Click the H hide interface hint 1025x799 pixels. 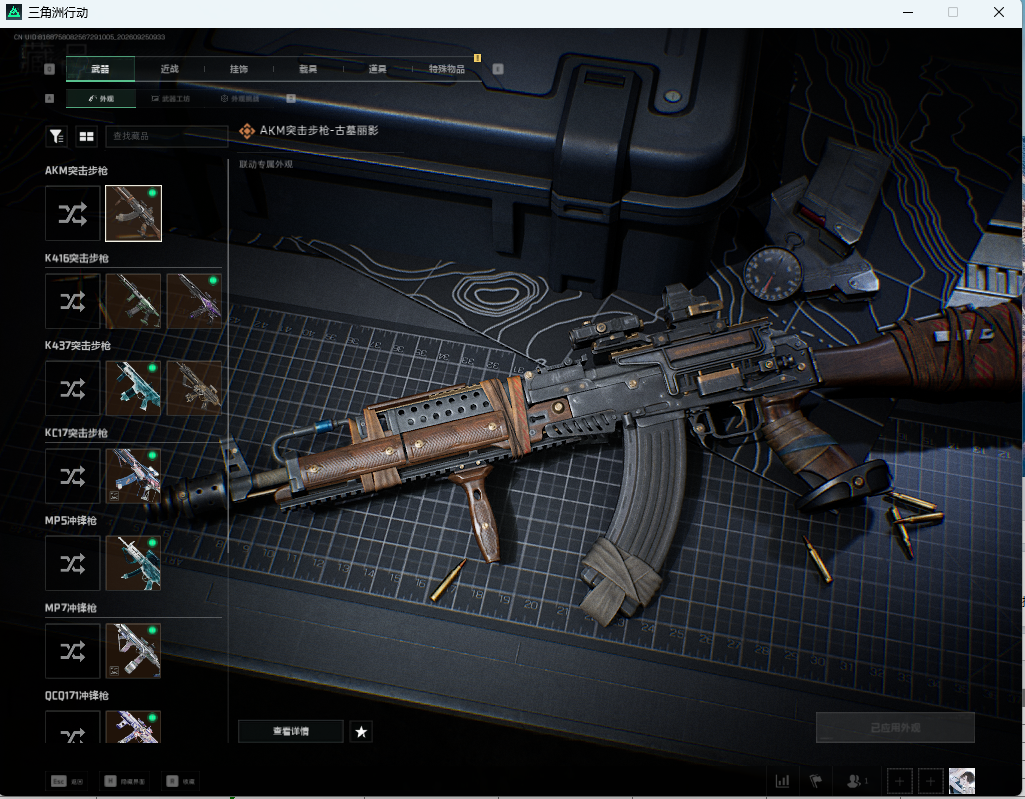pos(124,781)
